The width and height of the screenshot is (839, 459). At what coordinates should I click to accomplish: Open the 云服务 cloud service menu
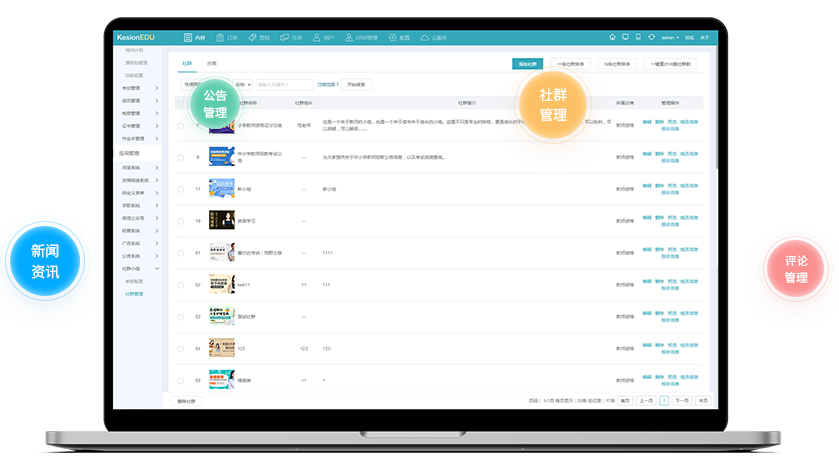[x=435, y=37]
